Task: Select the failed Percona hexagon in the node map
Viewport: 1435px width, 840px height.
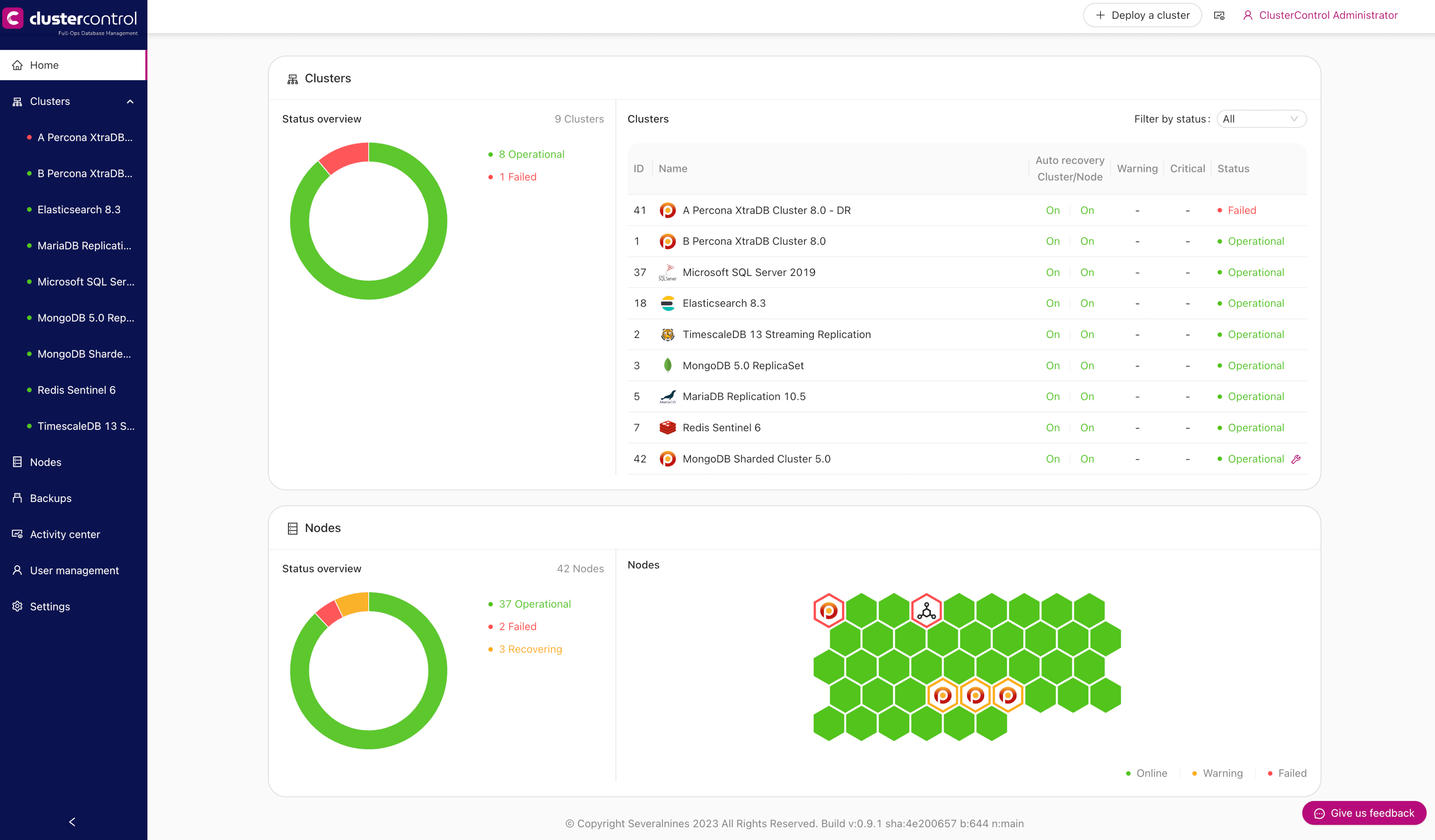Action: tap(828, 611)
